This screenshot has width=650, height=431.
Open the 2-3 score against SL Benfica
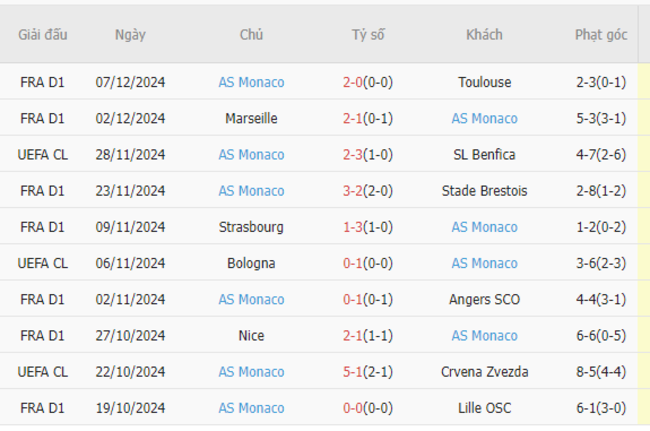[353, 155]
